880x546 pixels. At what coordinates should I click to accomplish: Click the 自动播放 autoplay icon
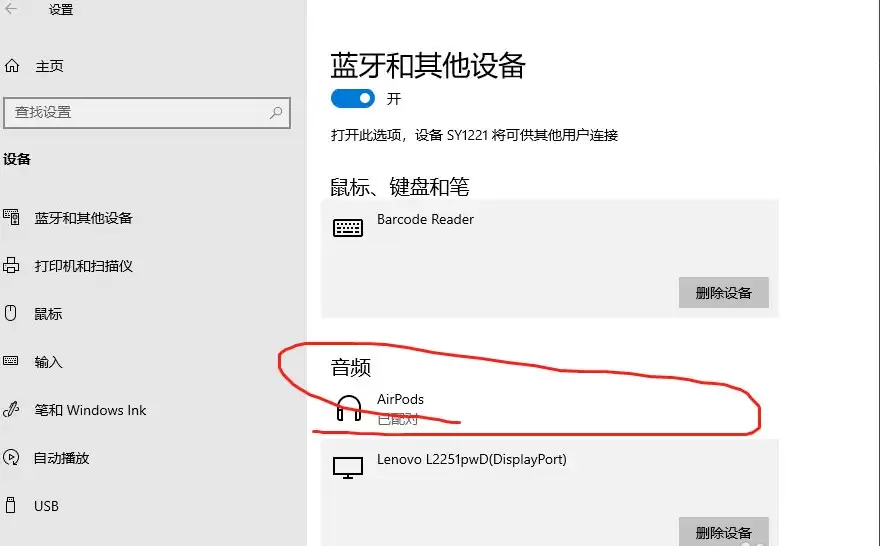click(12, 458)
